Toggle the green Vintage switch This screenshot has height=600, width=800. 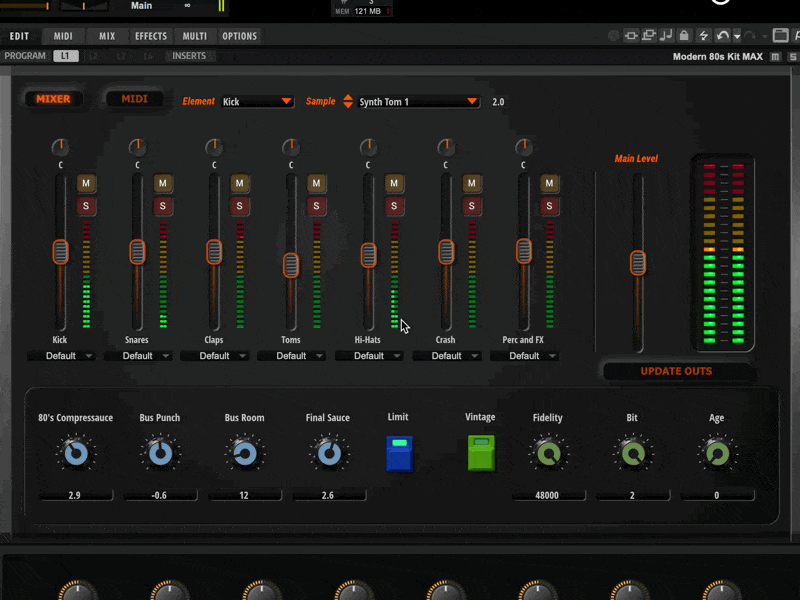tap(481, 453)
